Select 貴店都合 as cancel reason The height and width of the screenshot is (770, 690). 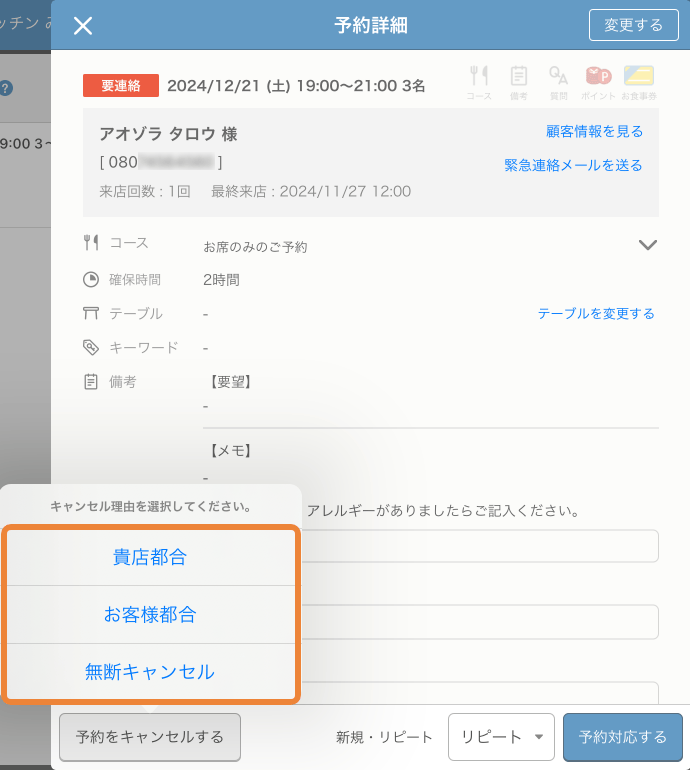click(150, 558)
